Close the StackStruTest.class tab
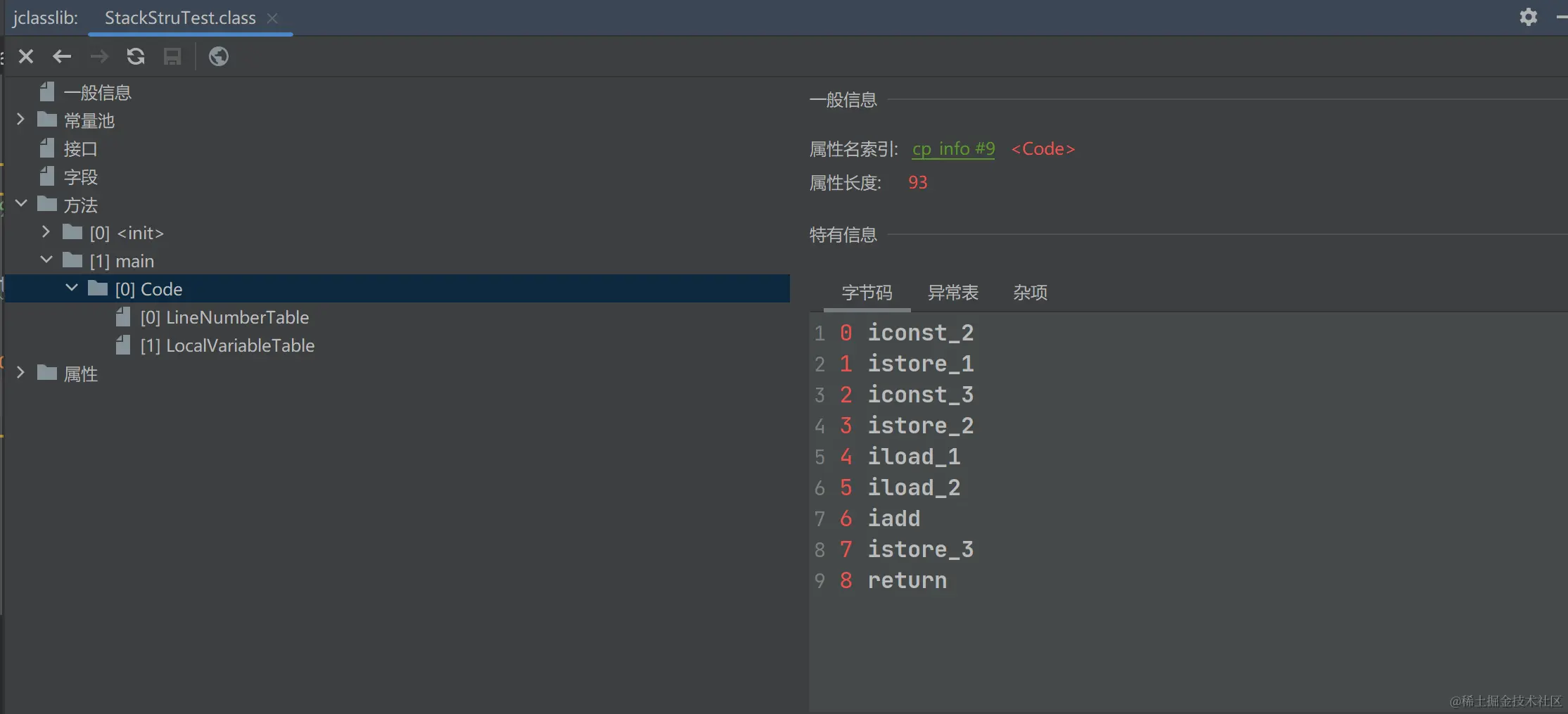The image size is (1568, 714). 272,18
